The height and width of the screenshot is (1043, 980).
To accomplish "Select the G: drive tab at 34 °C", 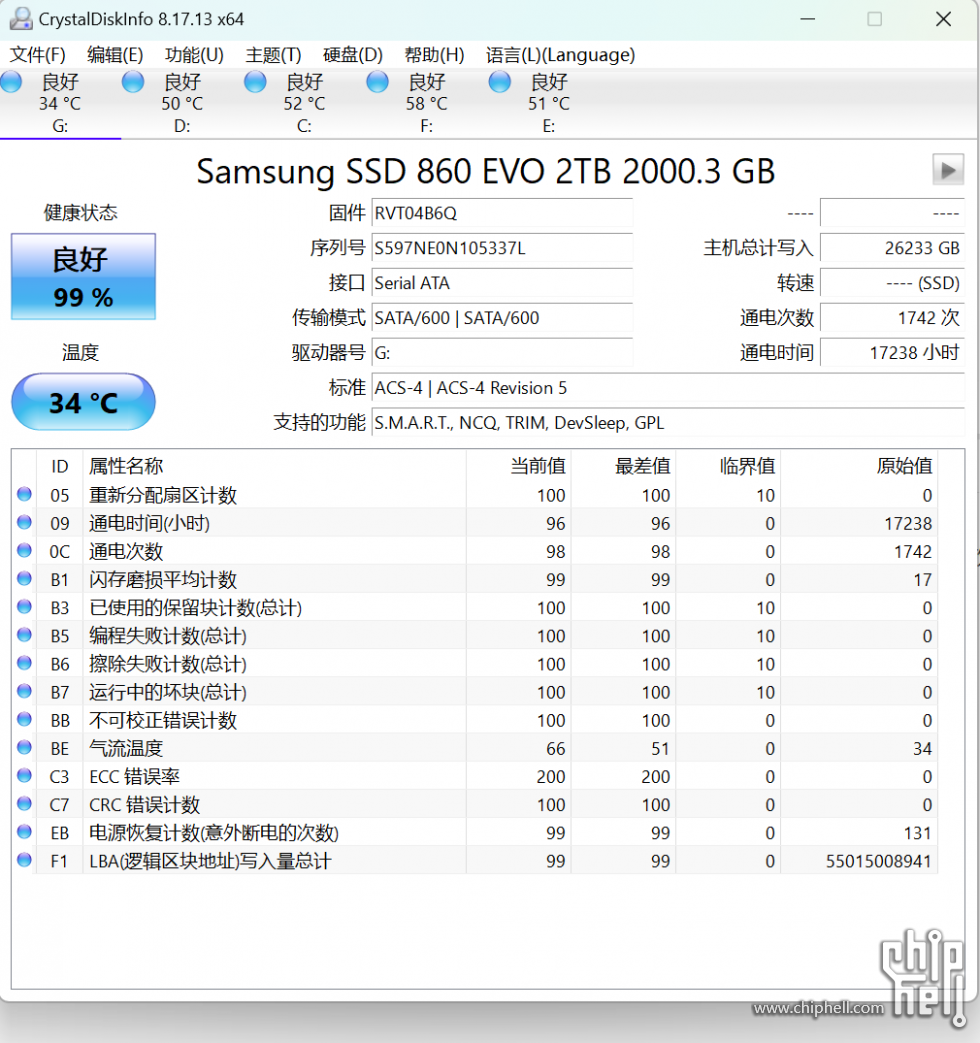I will [60, 103].
